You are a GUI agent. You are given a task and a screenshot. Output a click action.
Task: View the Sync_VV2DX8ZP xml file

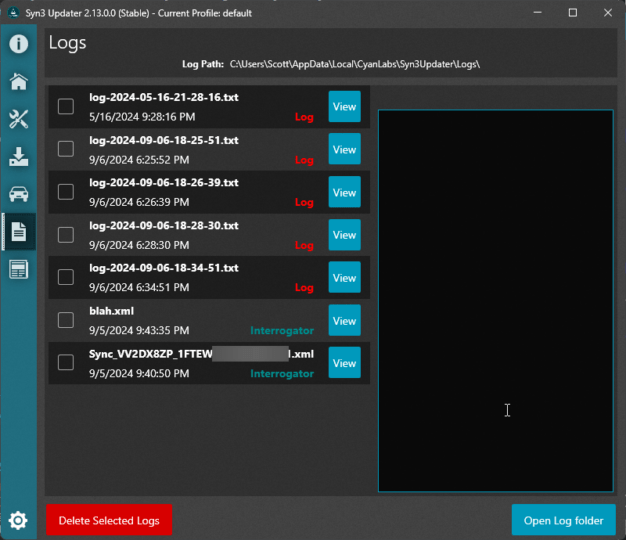coord(345,363)
